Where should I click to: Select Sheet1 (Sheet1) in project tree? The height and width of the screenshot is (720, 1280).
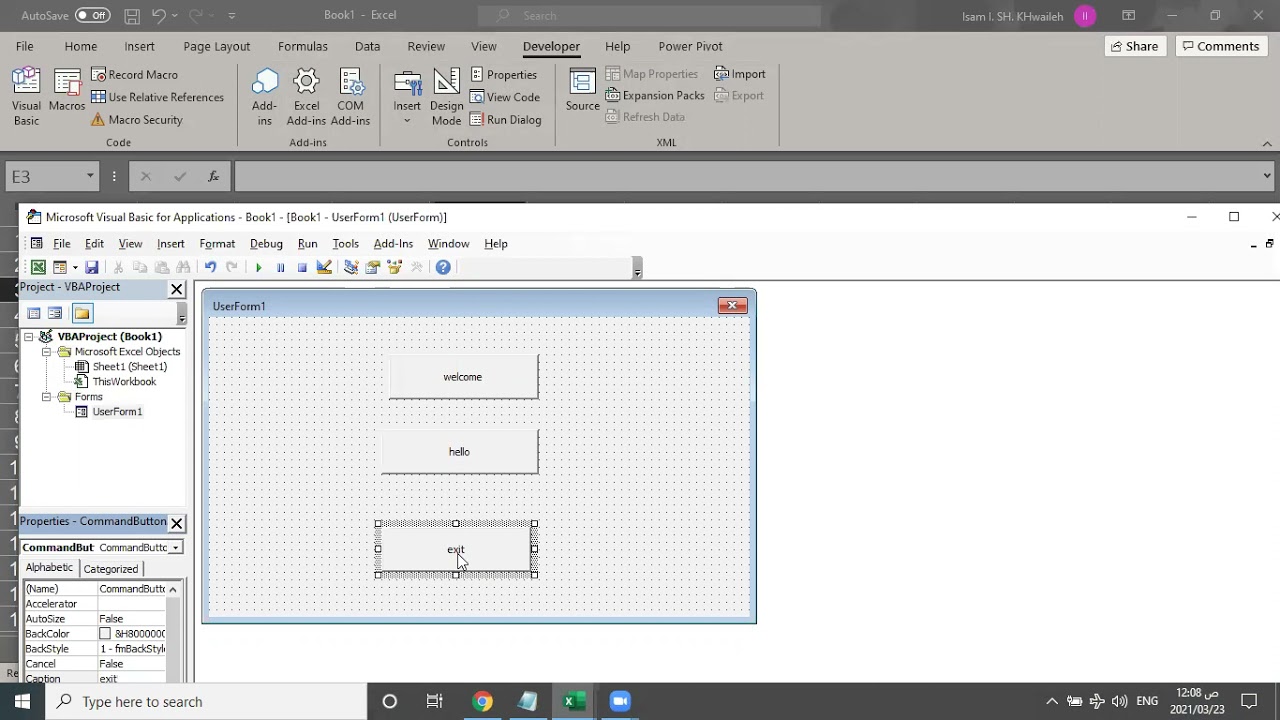pyautogui.click(x=129, y=367)
